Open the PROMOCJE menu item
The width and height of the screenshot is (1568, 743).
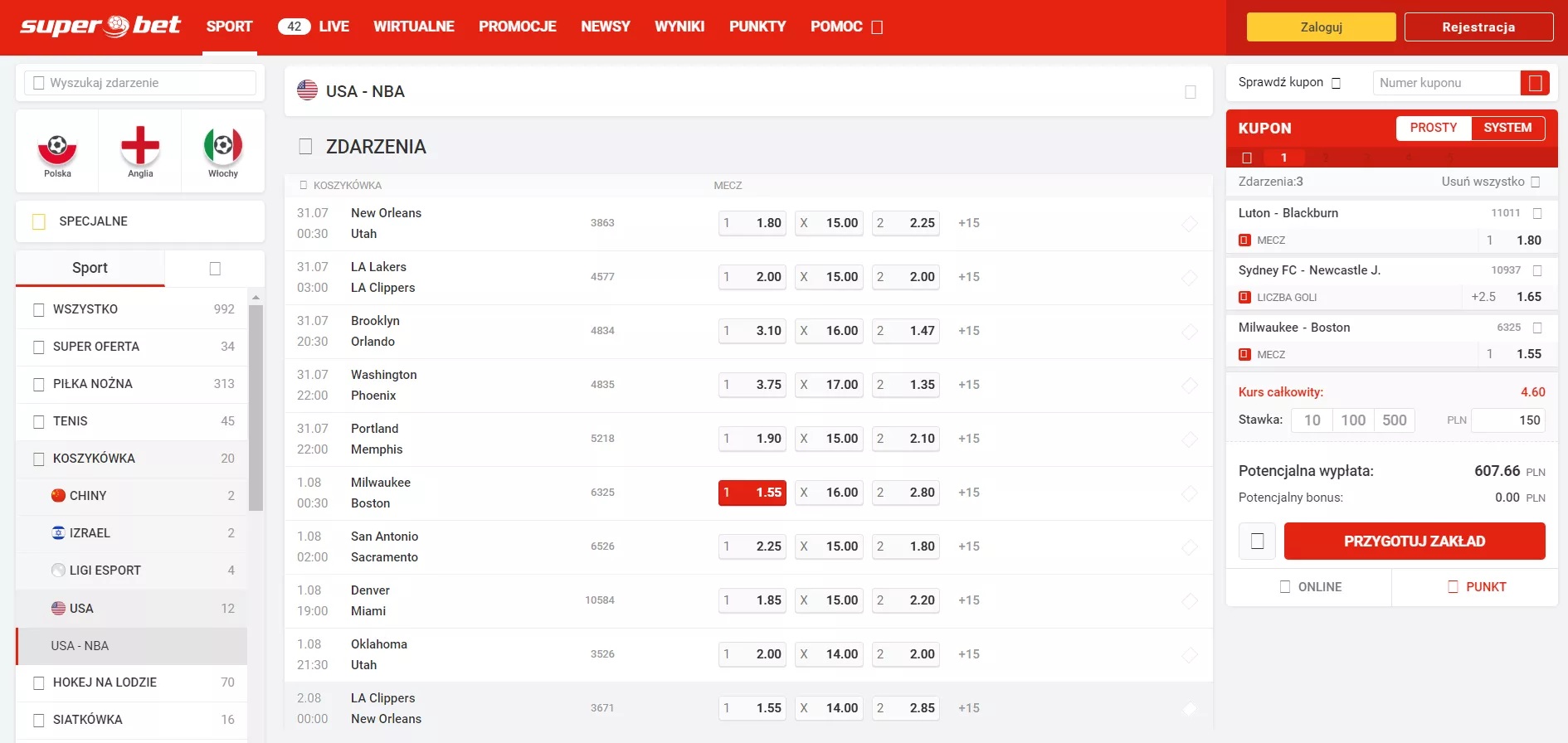[x=518, y=27]
